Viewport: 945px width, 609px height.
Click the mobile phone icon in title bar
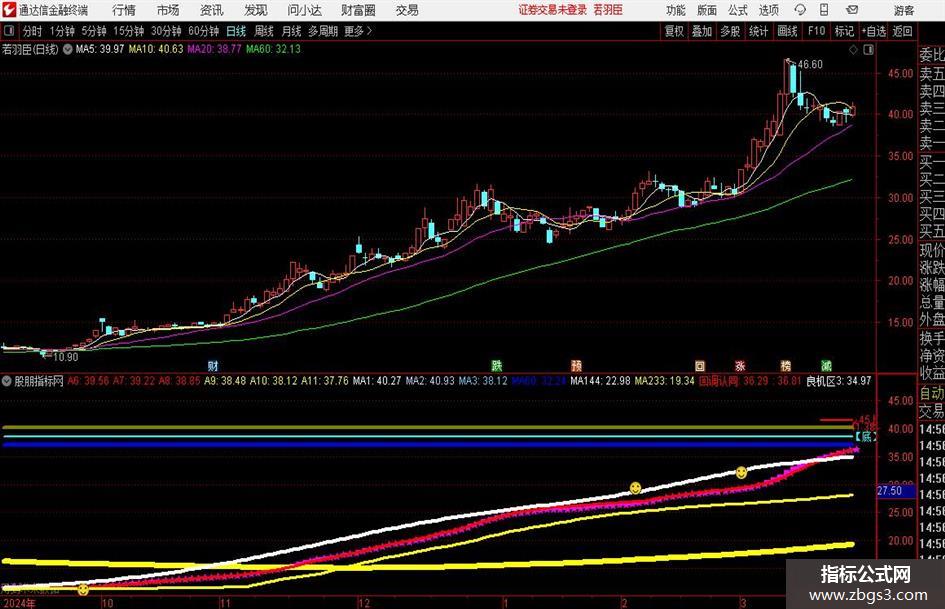[824, 10]
